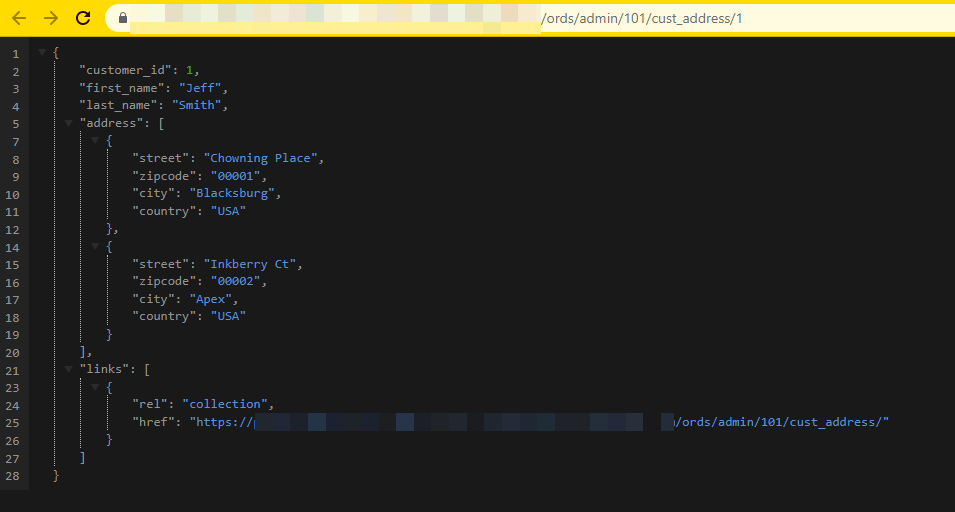Viewport: 955px width, 512px height.
Task: Select the "zipcode" key on line 16
Action: (x=164, y=281)
